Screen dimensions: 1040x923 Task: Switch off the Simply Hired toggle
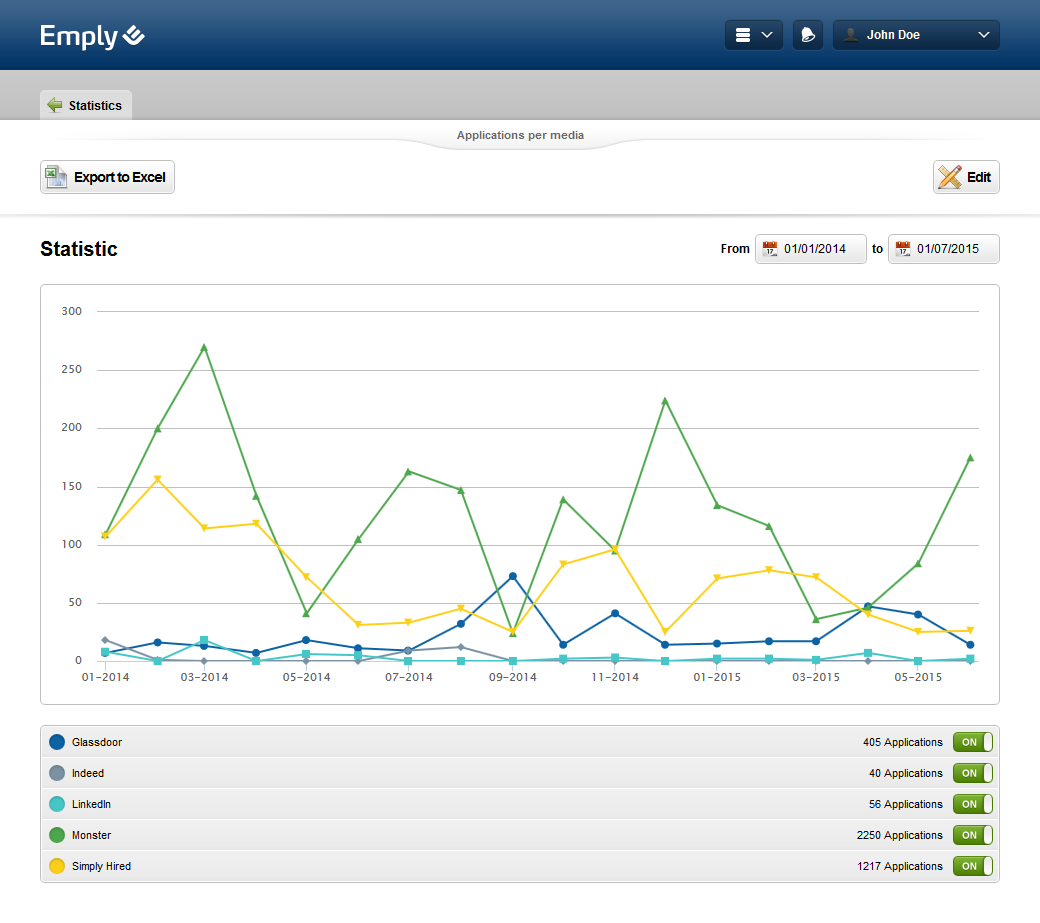[972, 866]
